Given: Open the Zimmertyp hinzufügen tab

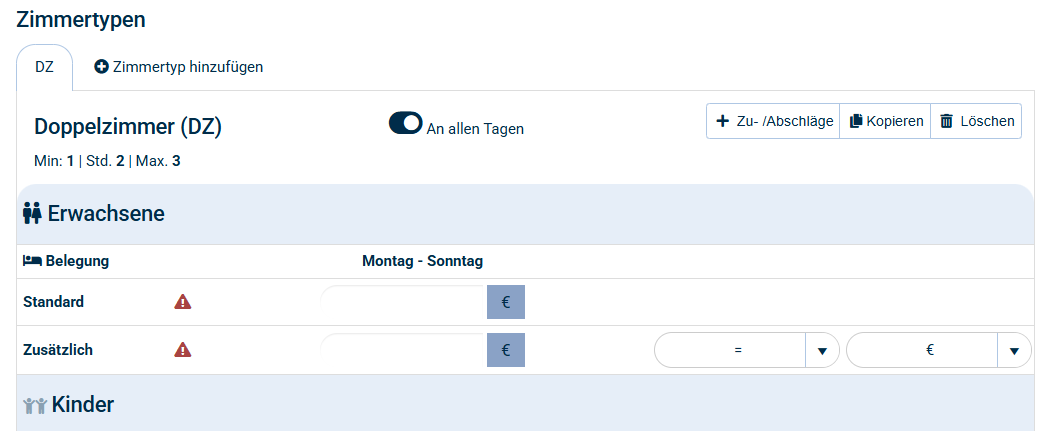Looking at the screenshot, I should pos(178,67).
